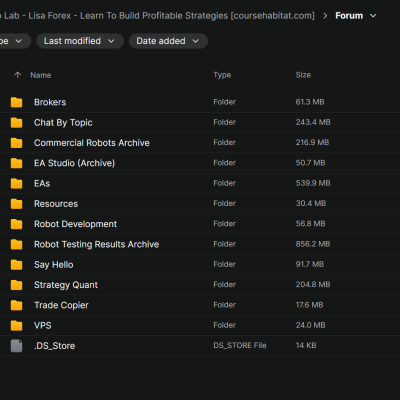Screen dimensions: 400x400
Task: Open the EAs folder name
Action: pyautogui.click(x=42, y=184)
